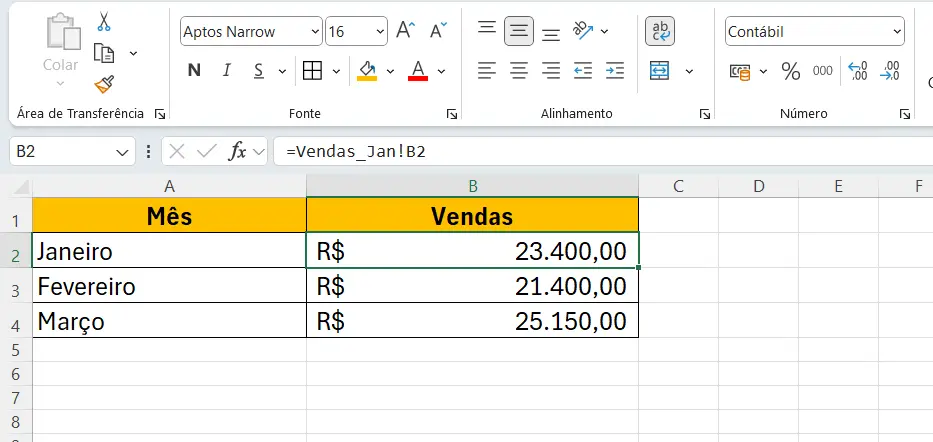Select the Format Painter brush
The width and height of the screenshot is (933, 442).
tap(104, 84)
